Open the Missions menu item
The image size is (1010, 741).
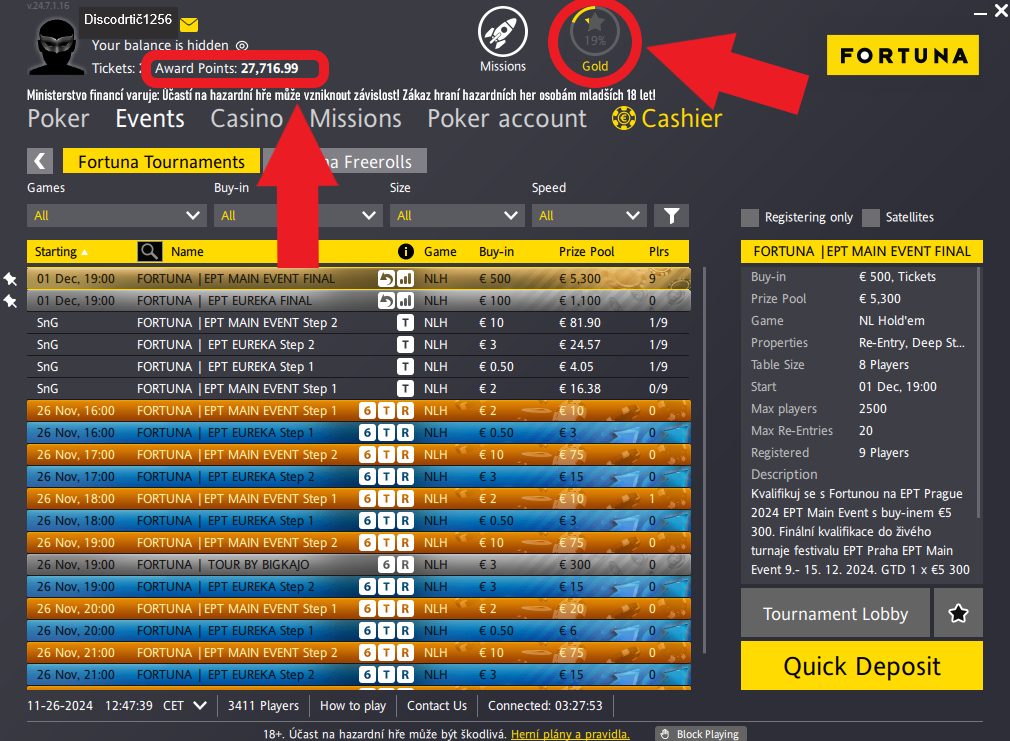[356, 119]
